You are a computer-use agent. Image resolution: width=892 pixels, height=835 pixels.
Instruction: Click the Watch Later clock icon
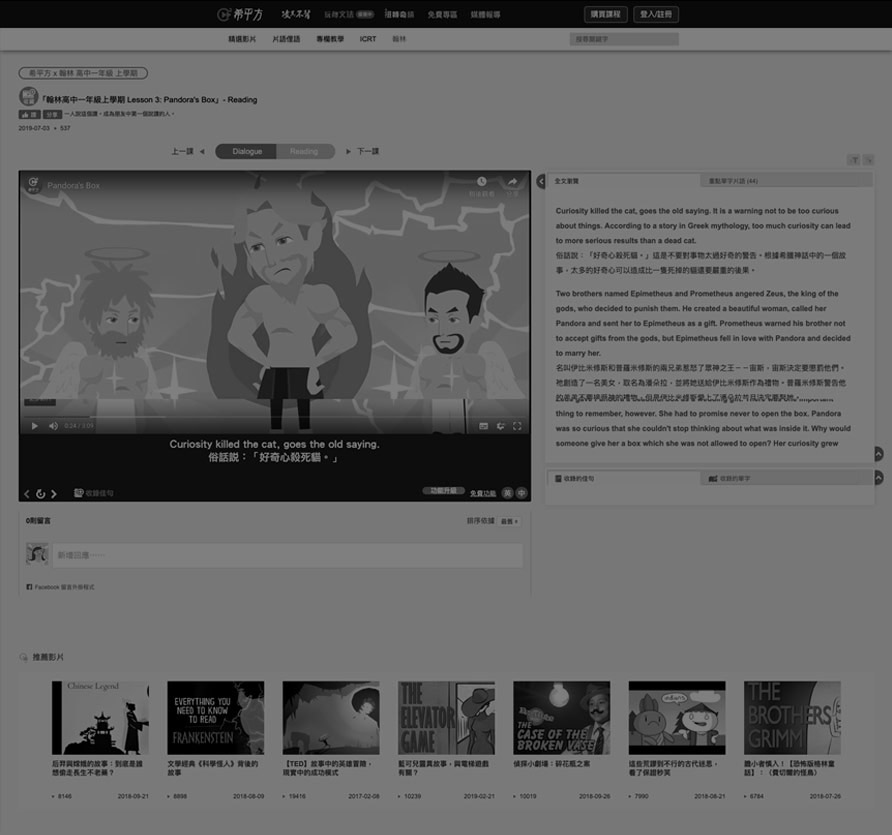[482, 181]
